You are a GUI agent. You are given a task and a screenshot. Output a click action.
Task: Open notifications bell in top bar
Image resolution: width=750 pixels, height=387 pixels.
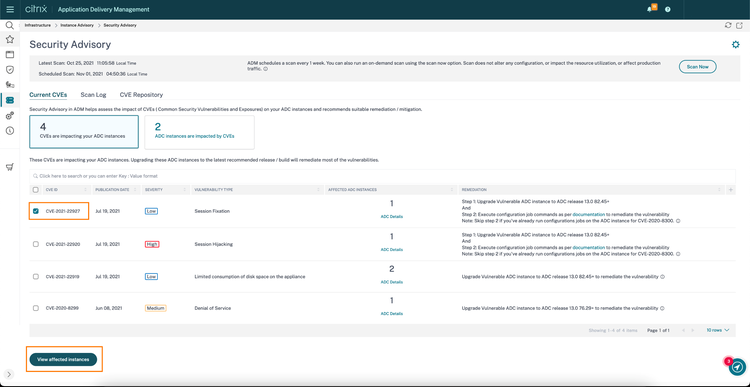[651, 9]
